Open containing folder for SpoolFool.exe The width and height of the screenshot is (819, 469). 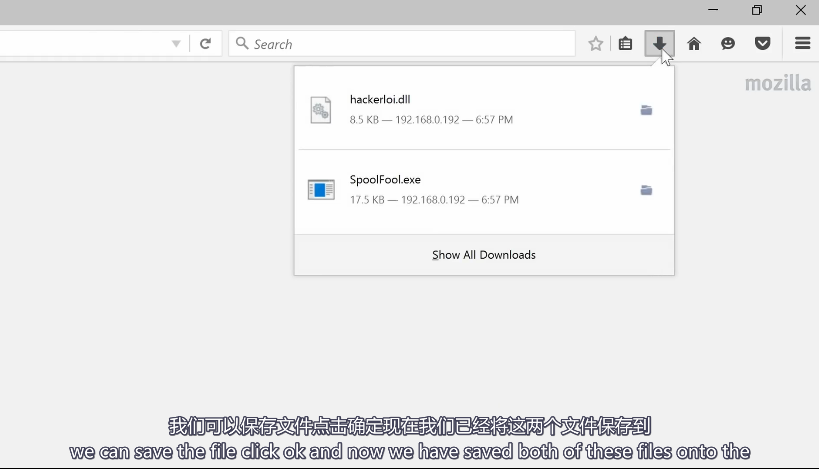pyautogui.click(x=646, y=190)
